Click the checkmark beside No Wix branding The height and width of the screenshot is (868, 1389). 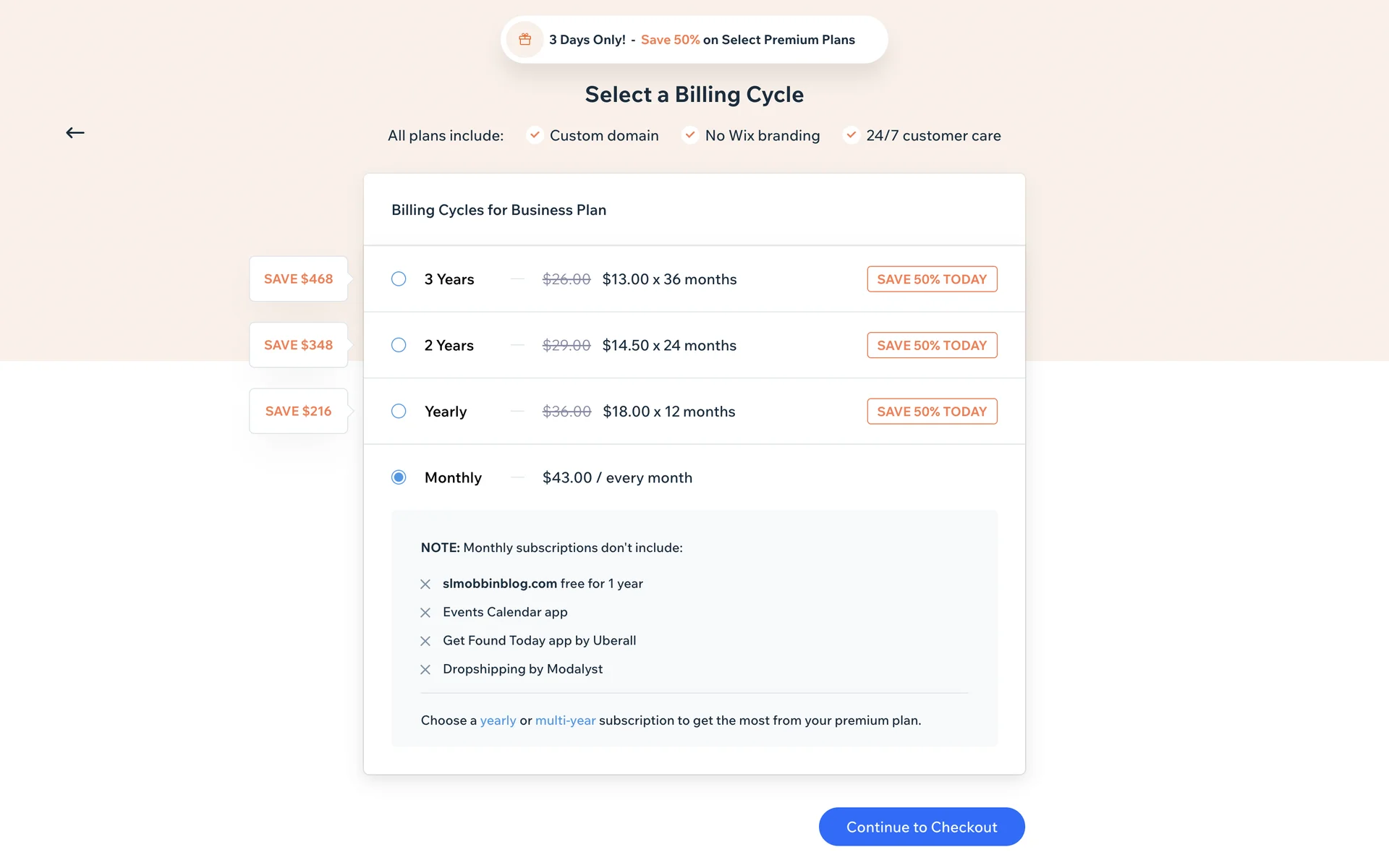tap(690, 135)
